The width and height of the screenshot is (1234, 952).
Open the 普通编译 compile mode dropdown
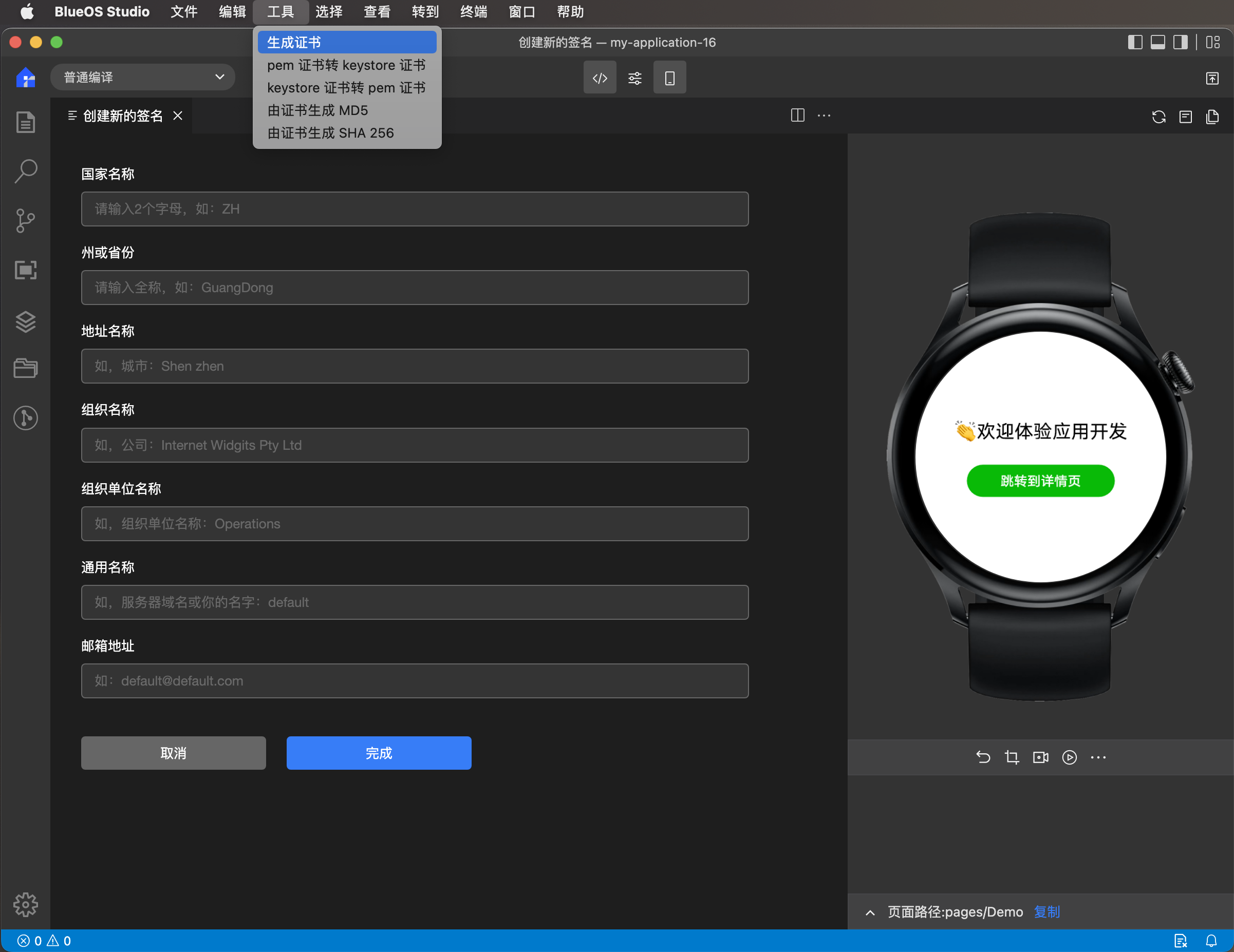[x=142, y=78]
